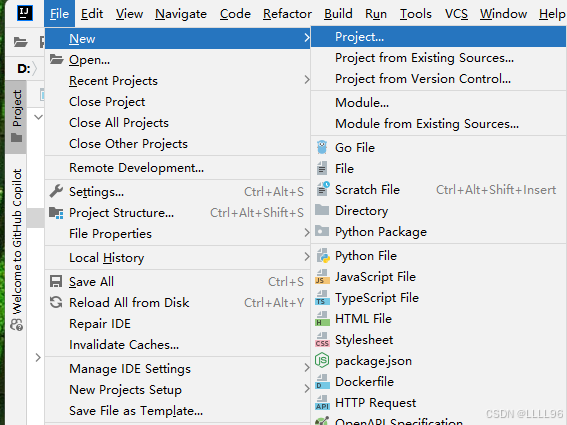Image resolution: width=567 pixels, height=425 pixels.
Task: Open the Refactor menu
Action: [287, 14]
